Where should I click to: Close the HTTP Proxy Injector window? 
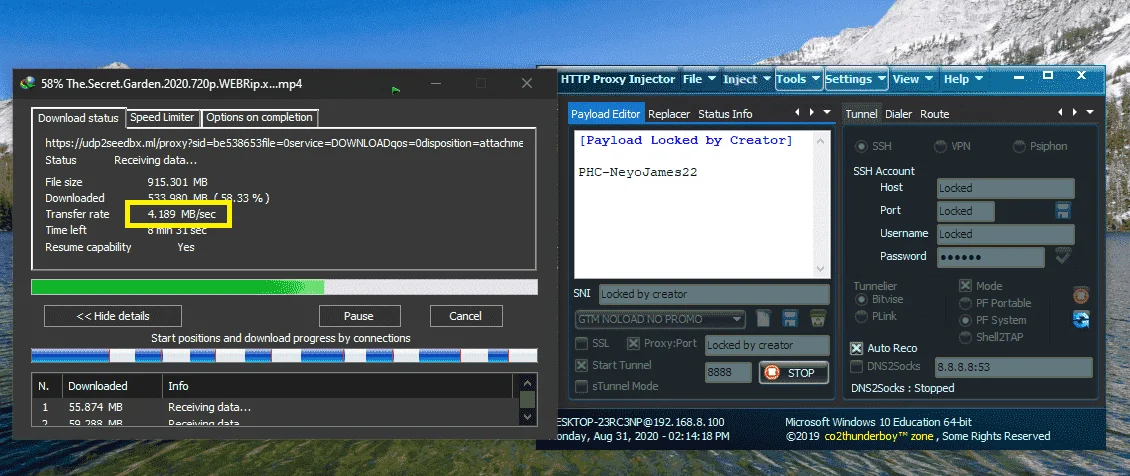[x=1081, y=76]
